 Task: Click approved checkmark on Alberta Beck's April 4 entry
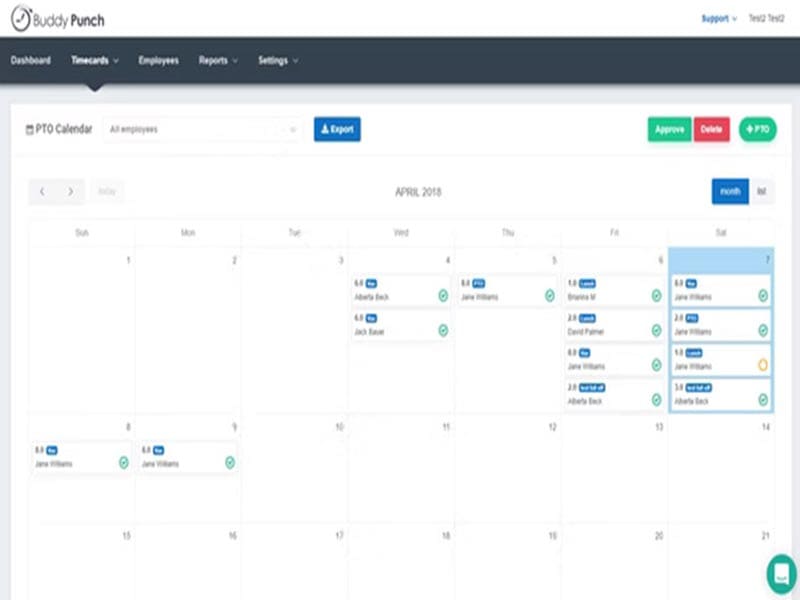(x=442, y=296)
